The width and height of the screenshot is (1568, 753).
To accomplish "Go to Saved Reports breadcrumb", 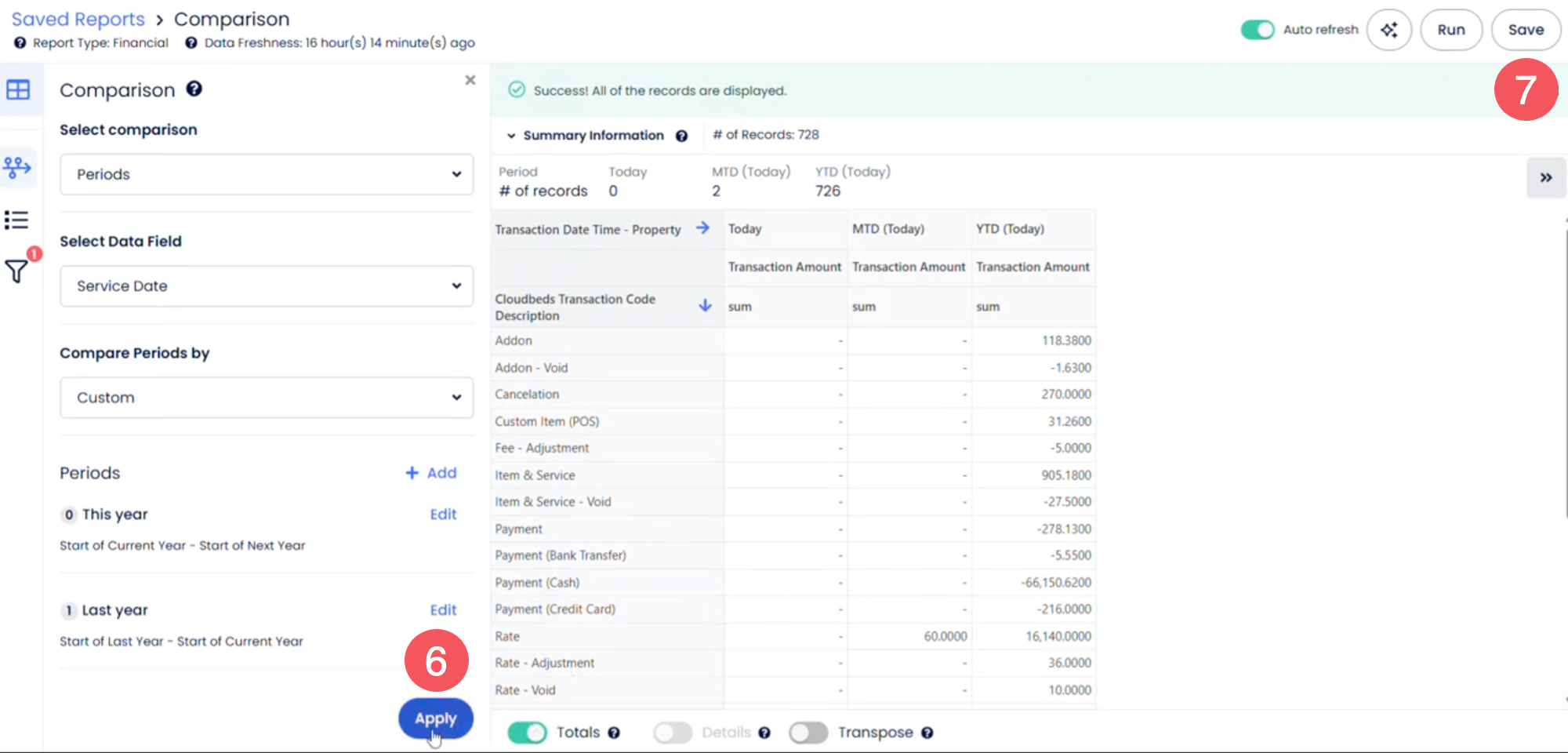I will [x=78, y=19].
